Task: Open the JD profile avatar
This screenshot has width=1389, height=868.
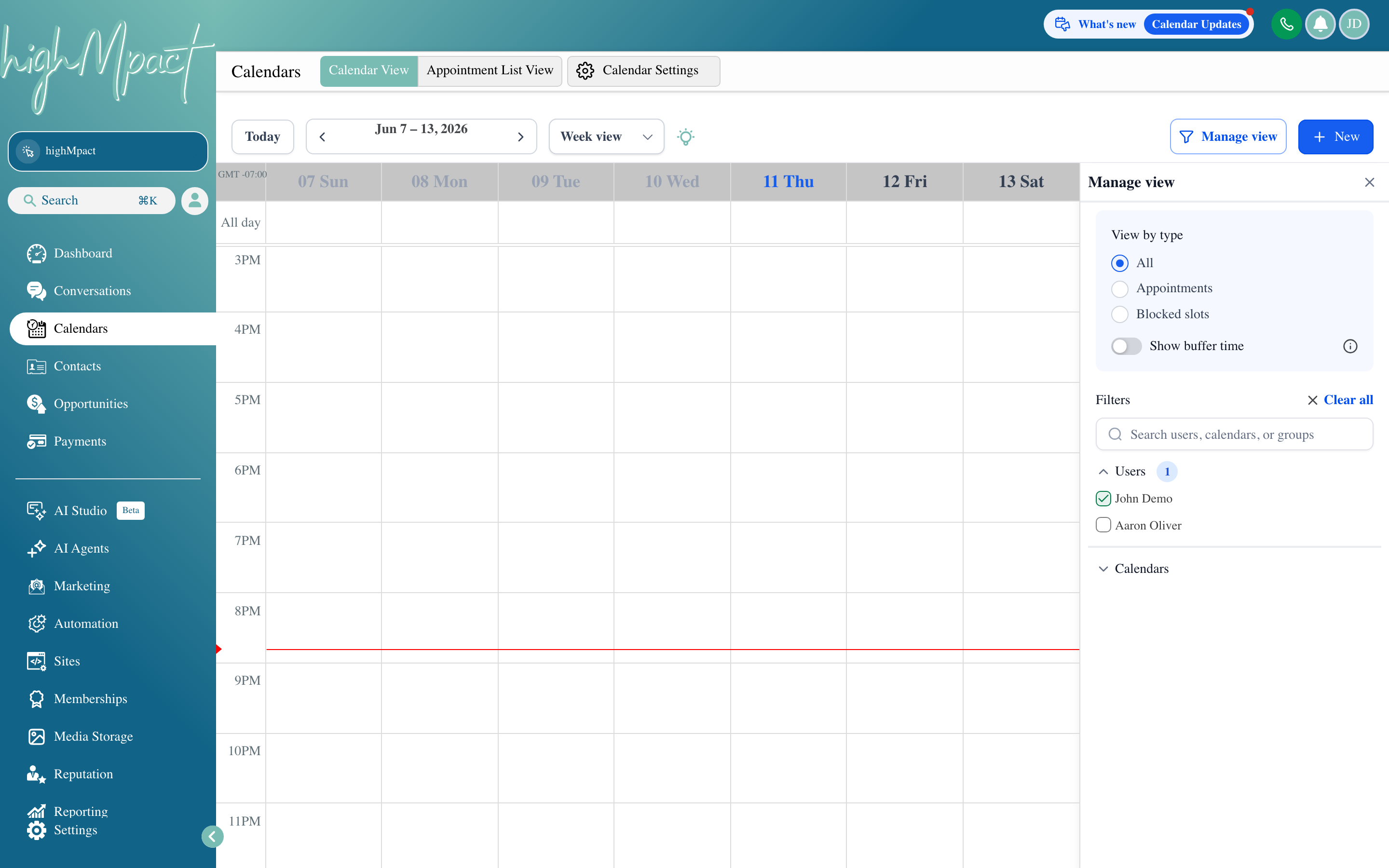Action: pyautogui.click(x=1354, y=24)
